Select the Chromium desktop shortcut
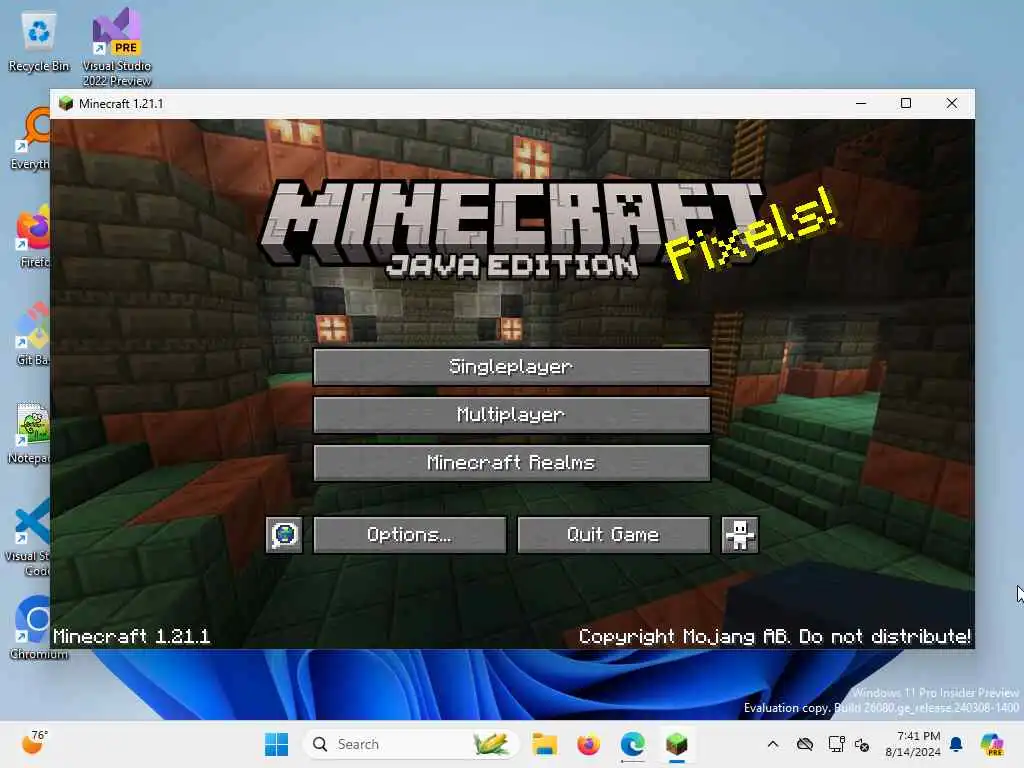 tap(32, 628)
